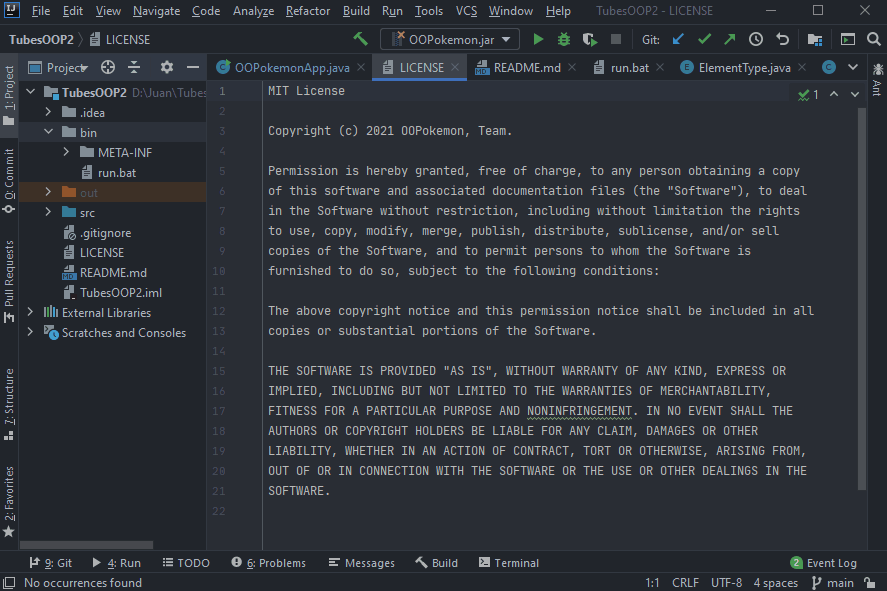The width and height of the screenshot is (887, 591).
Task: Open Pull Requests side panel
Action: tap(8, 281)
